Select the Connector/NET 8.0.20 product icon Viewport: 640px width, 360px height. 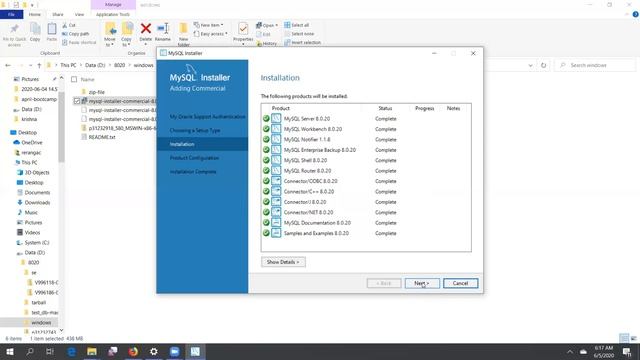coord(276,212)
